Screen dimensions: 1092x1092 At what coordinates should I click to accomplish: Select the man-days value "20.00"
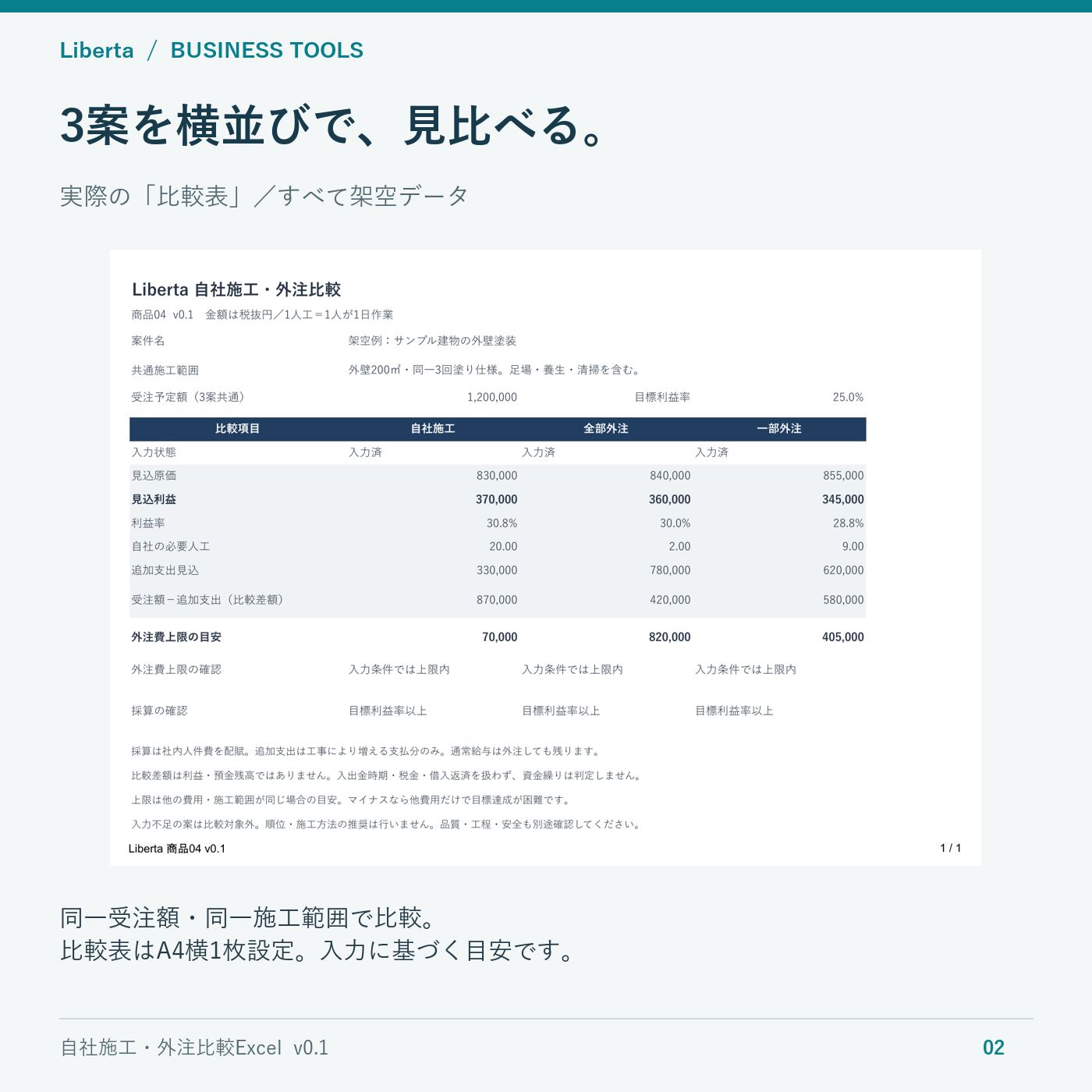tap(503, 547)
